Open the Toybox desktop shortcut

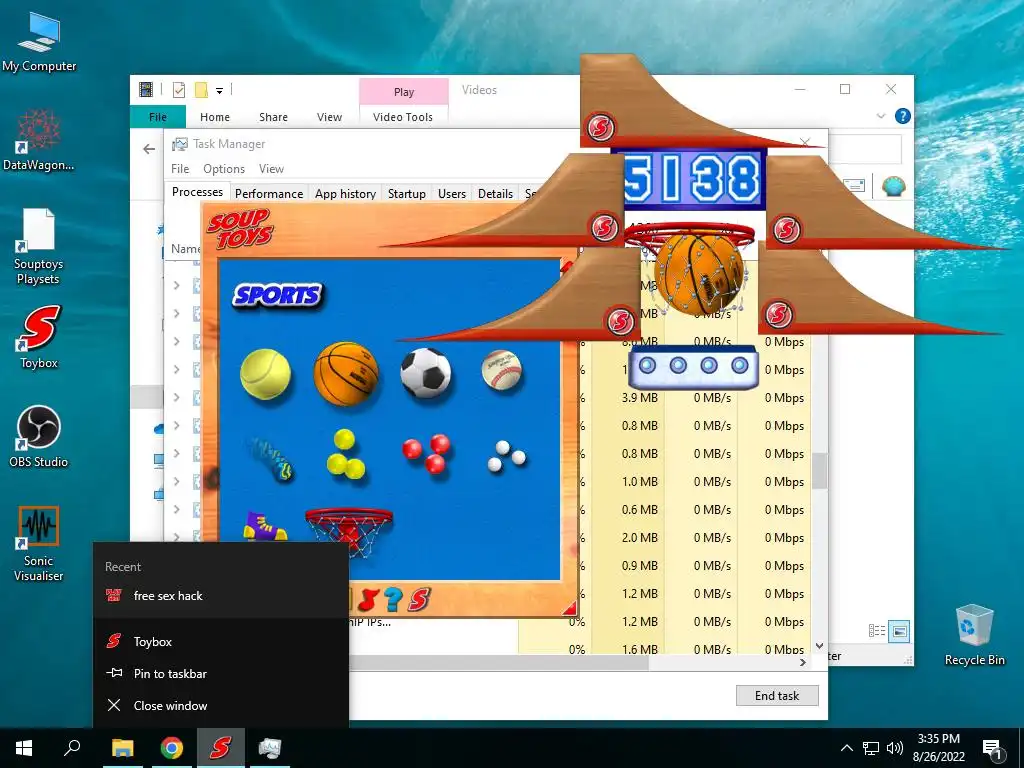[x=39, y=338]
